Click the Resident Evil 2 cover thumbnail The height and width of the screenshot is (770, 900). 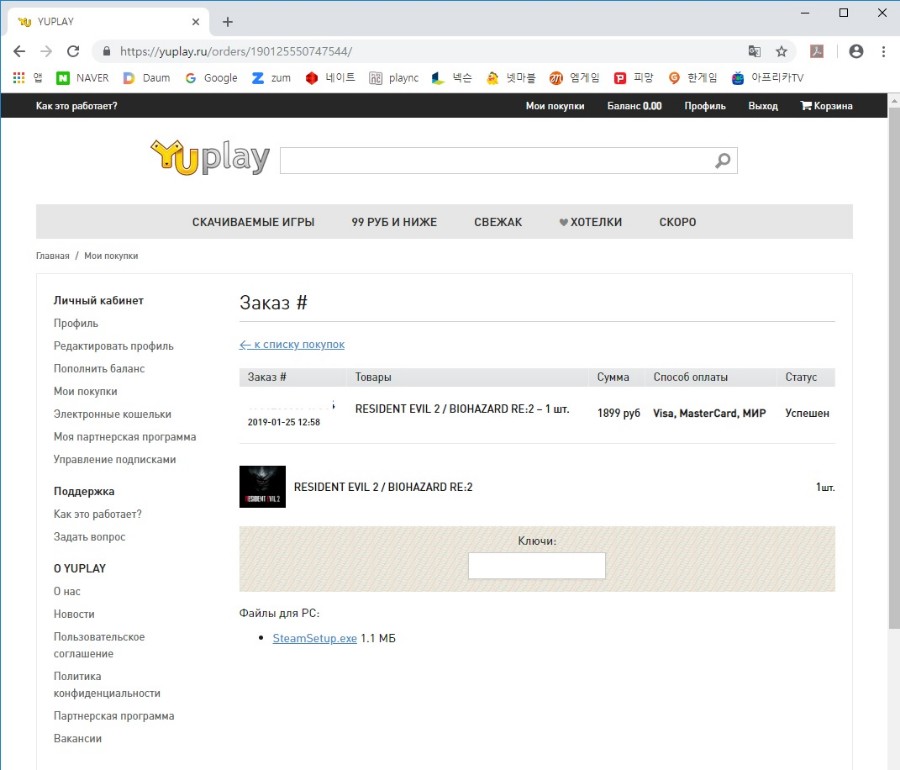pos(262,487)
